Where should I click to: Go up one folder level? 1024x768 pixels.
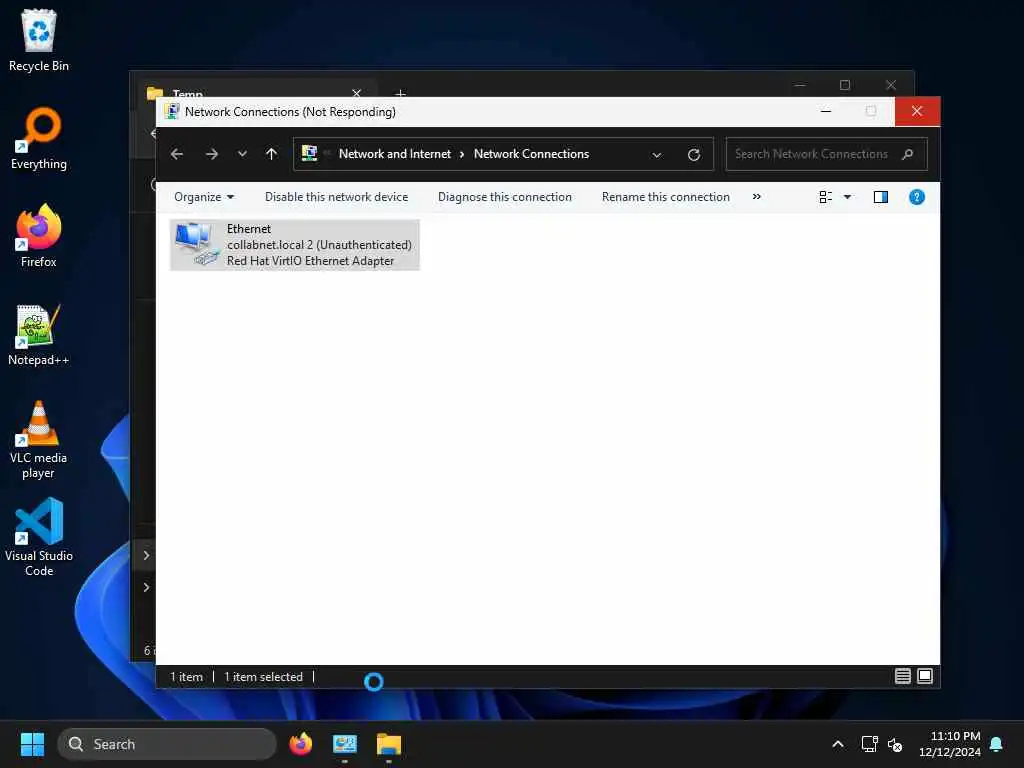(272, 154)
